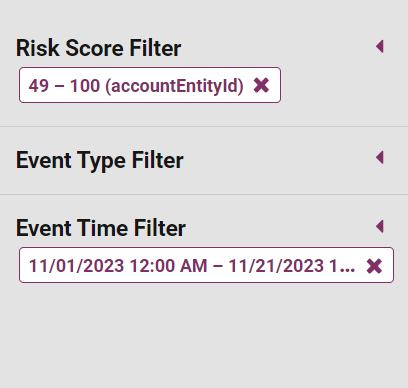
Task: Open the 11/01/2023 12:00 AM date range chip
Action: click(206, 265)
